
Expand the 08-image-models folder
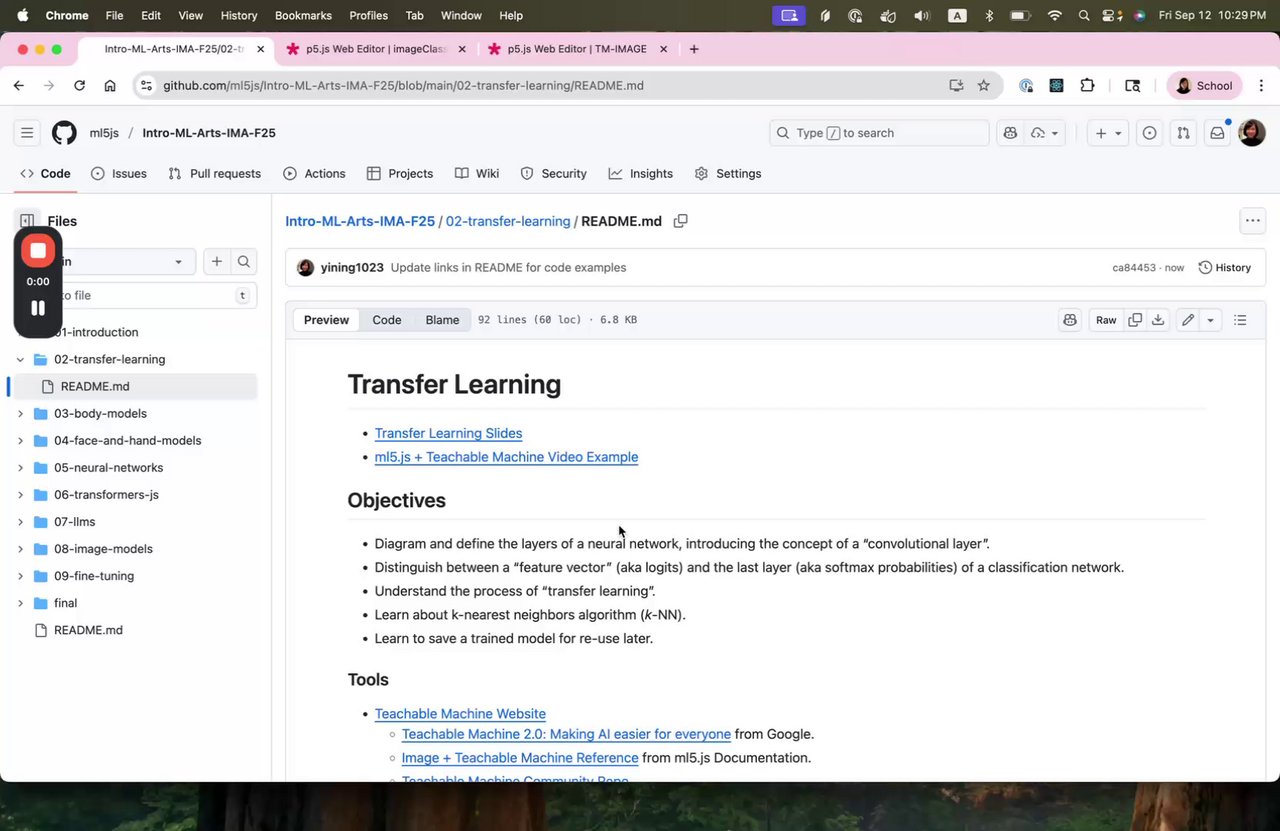[x=20, y=549]
